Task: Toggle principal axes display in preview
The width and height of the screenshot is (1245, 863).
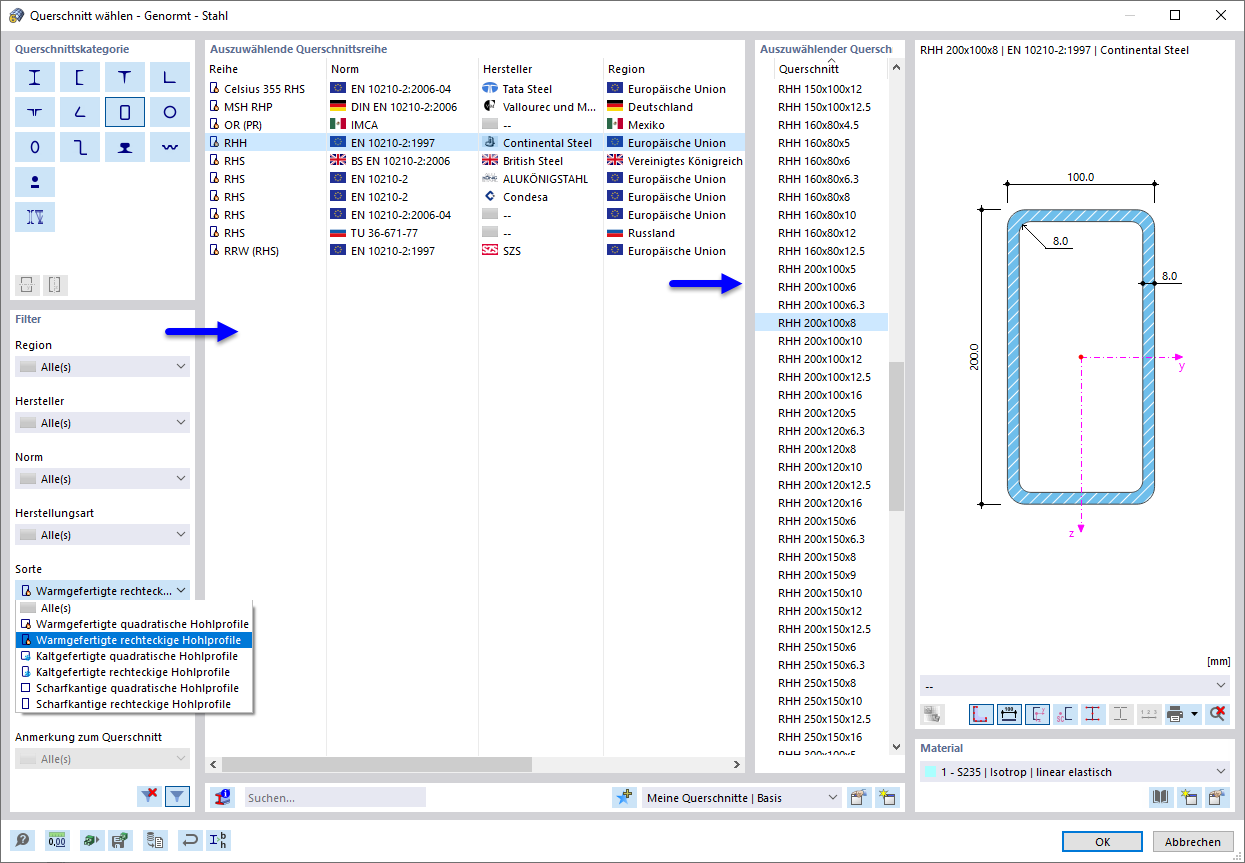Action: click(1037, 714)
